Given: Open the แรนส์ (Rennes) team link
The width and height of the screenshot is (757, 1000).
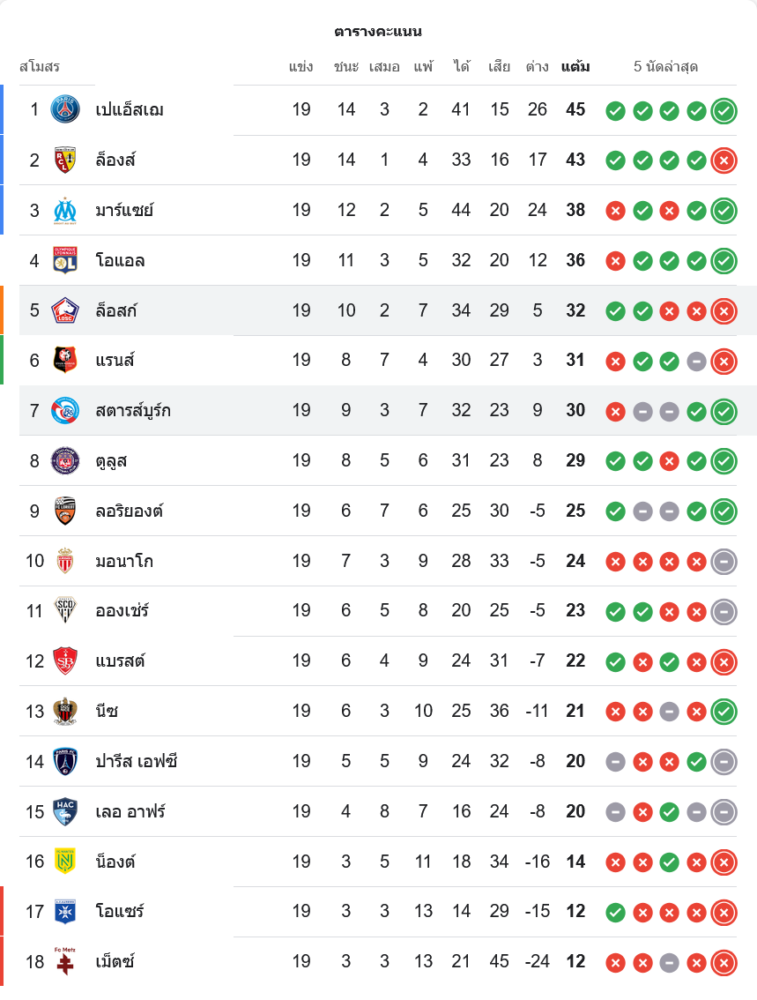Looking at the screenshot, I should tap(115, 360).
